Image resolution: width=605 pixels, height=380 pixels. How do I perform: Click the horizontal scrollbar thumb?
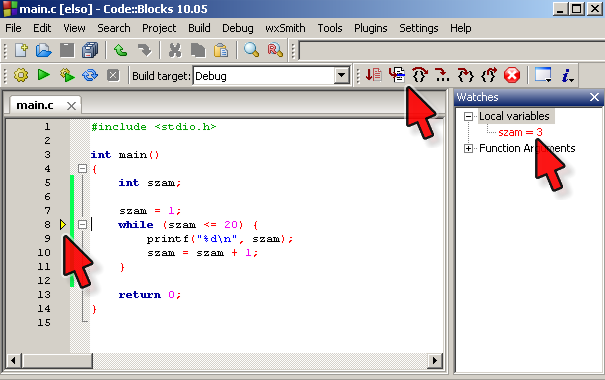pos(57,360)
